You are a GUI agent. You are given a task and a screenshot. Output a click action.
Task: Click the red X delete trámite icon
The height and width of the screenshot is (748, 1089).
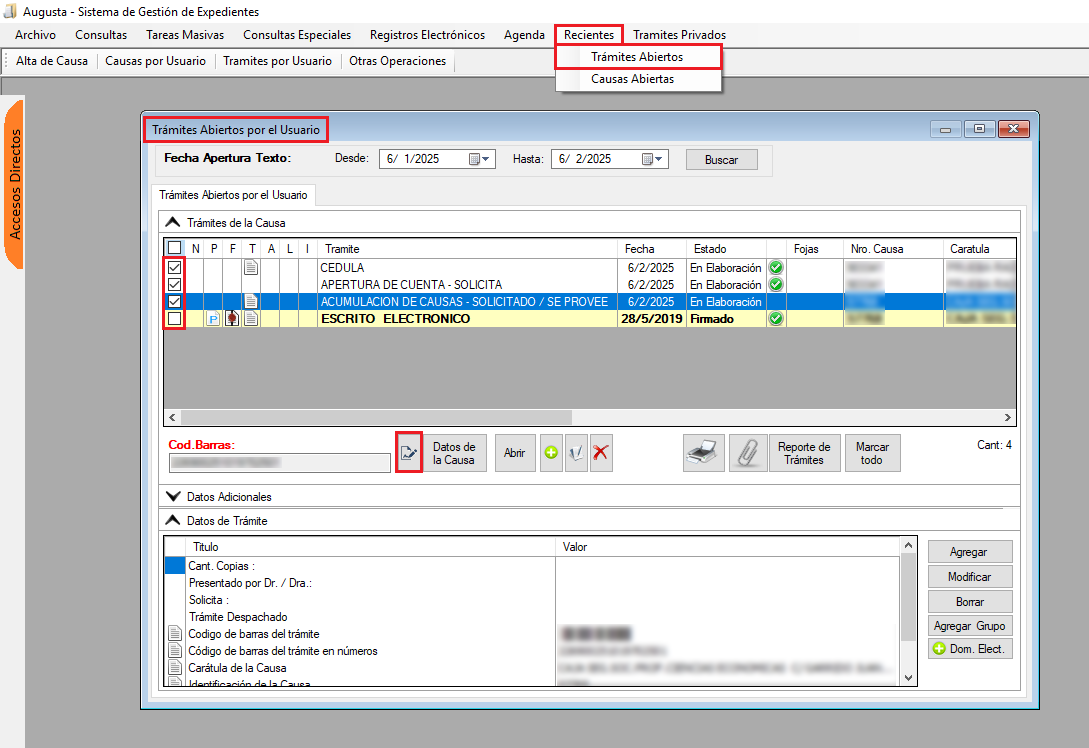[600, 453]
